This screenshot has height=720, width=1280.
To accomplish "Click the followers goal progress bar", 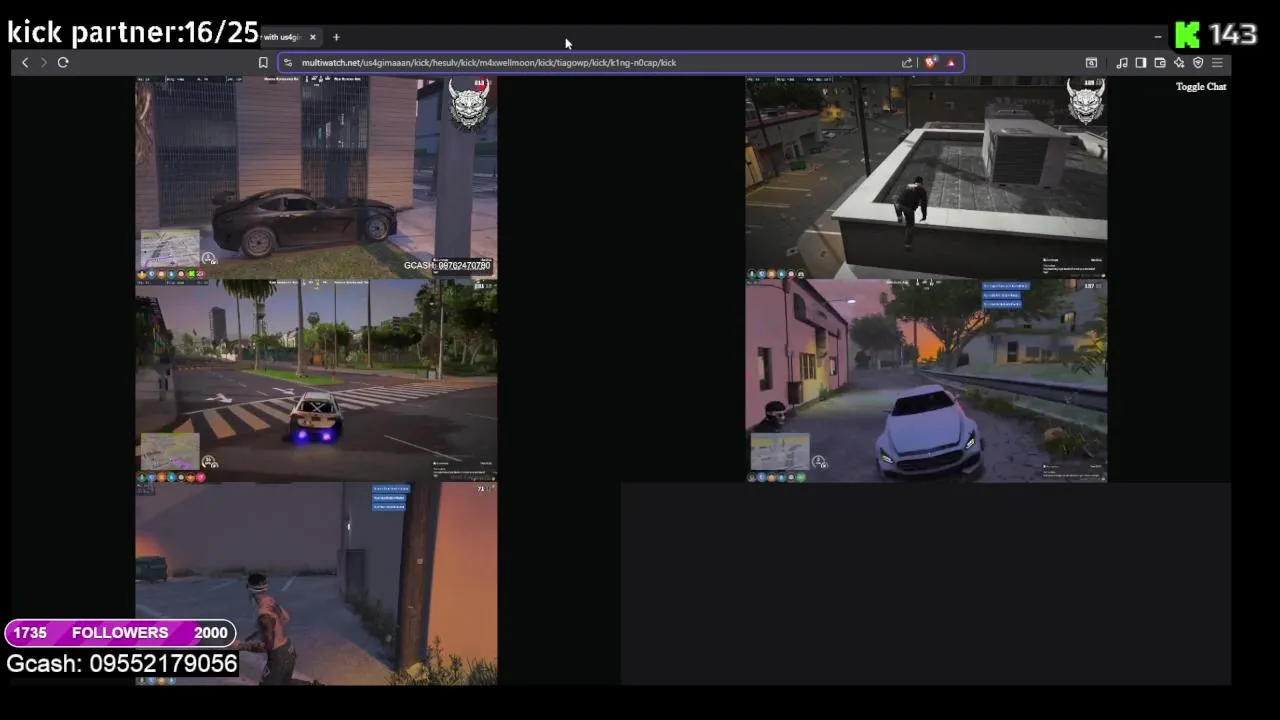I will pos(120,633).
